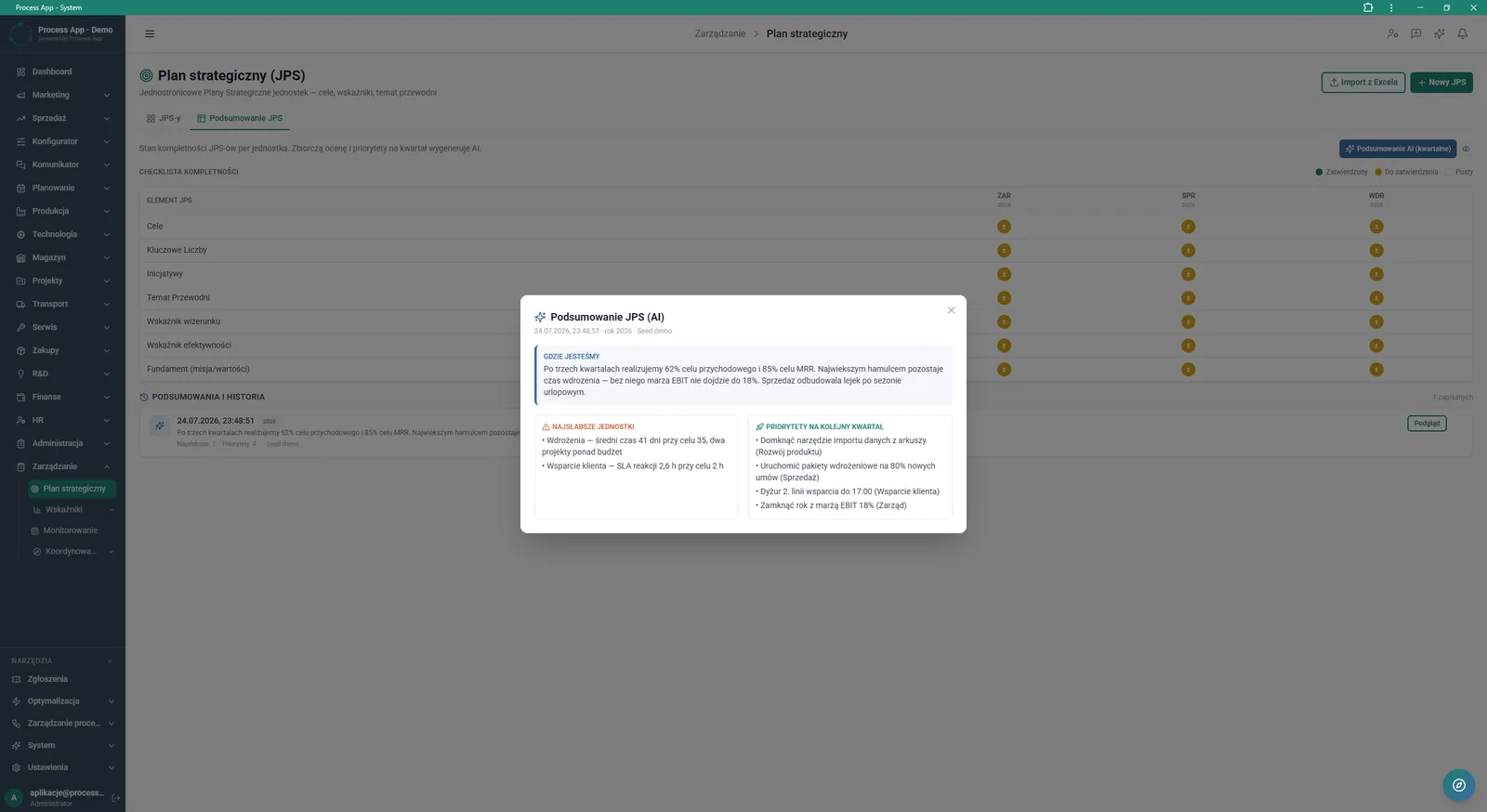
Task: Click the Podgląd button for saved summary
Action: [x=1427, y=424]
